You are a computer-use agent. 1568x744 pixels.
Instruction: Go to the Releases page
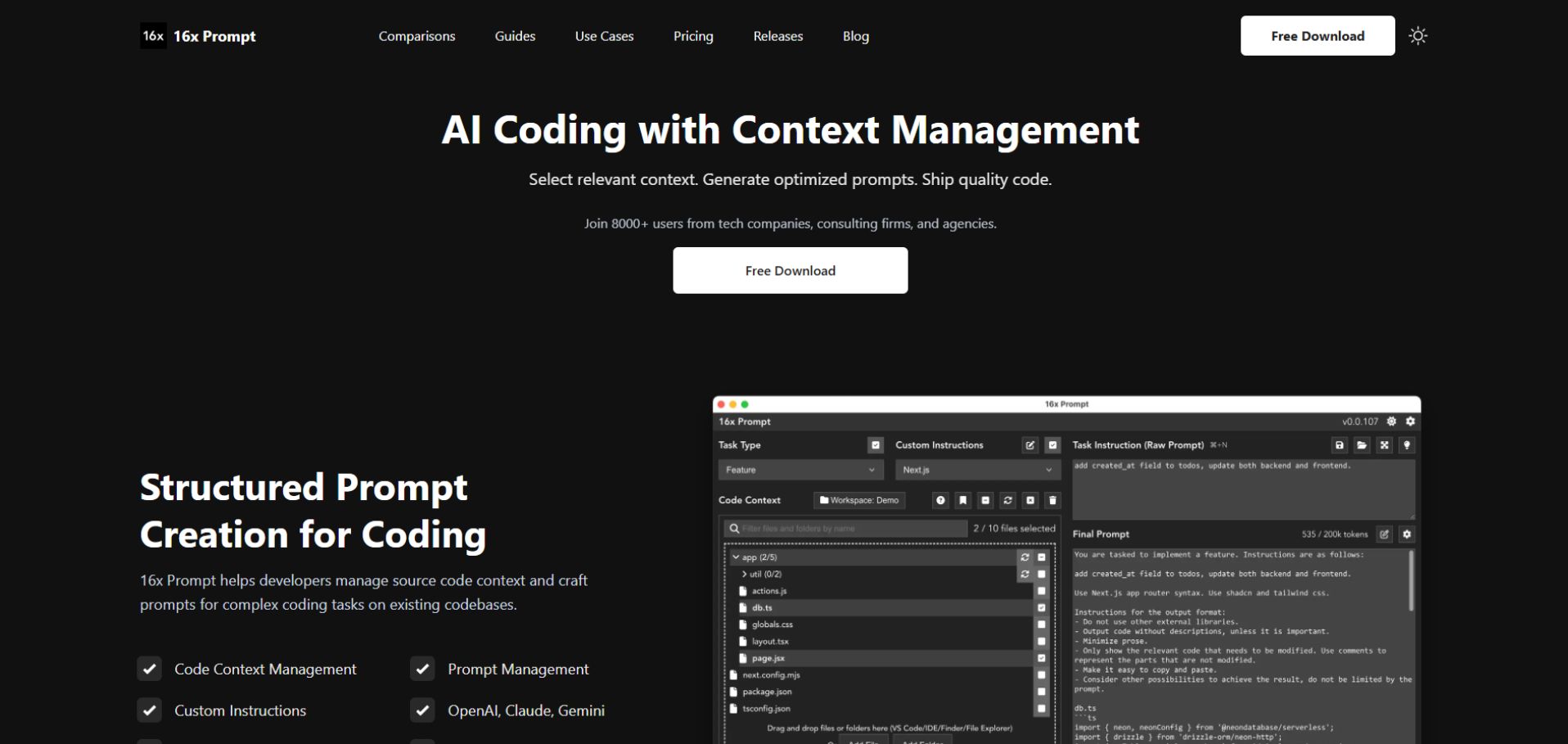[778, 36]
